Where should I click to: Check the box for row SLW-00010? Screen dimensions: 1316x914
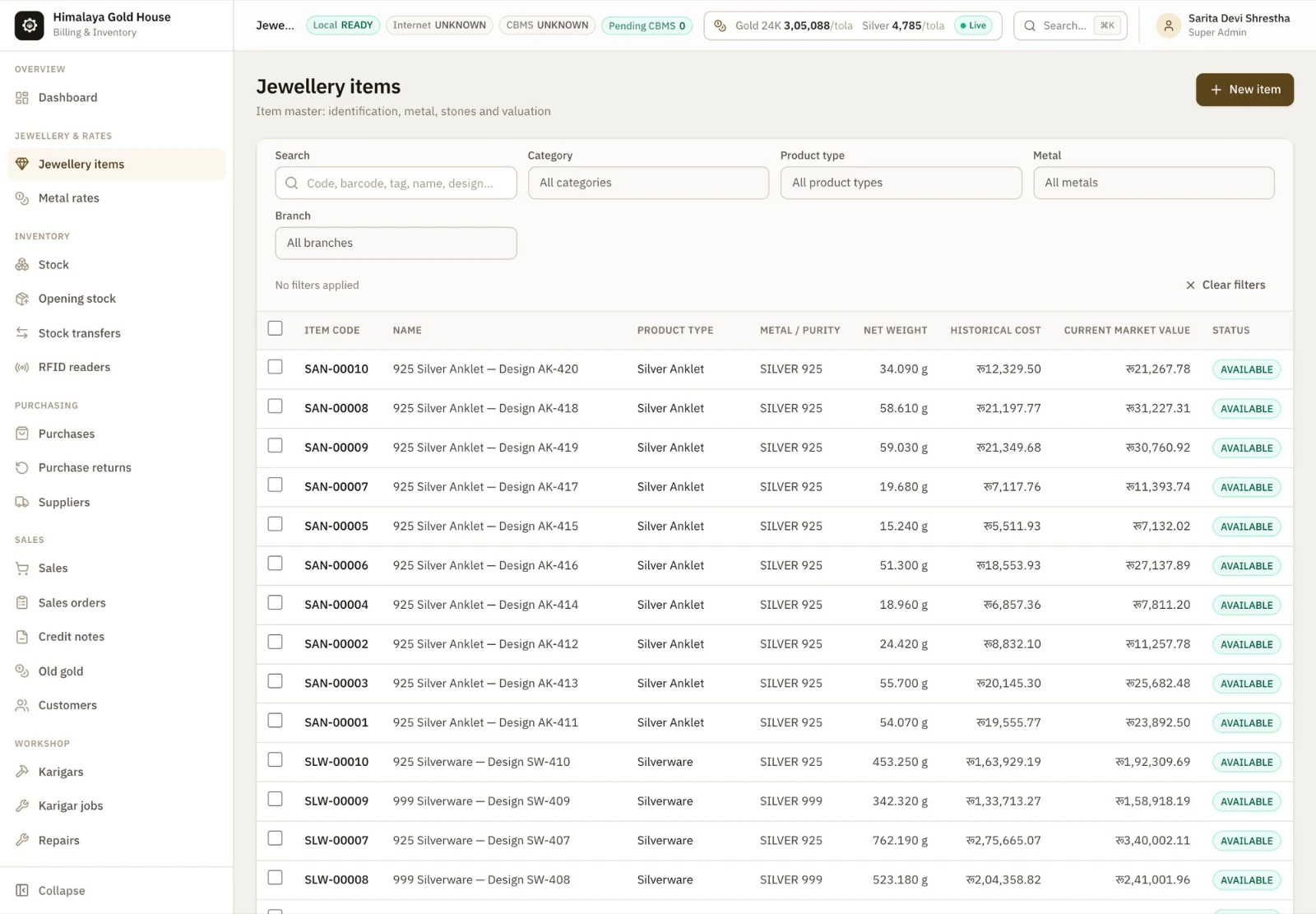[x=276, y=759]
